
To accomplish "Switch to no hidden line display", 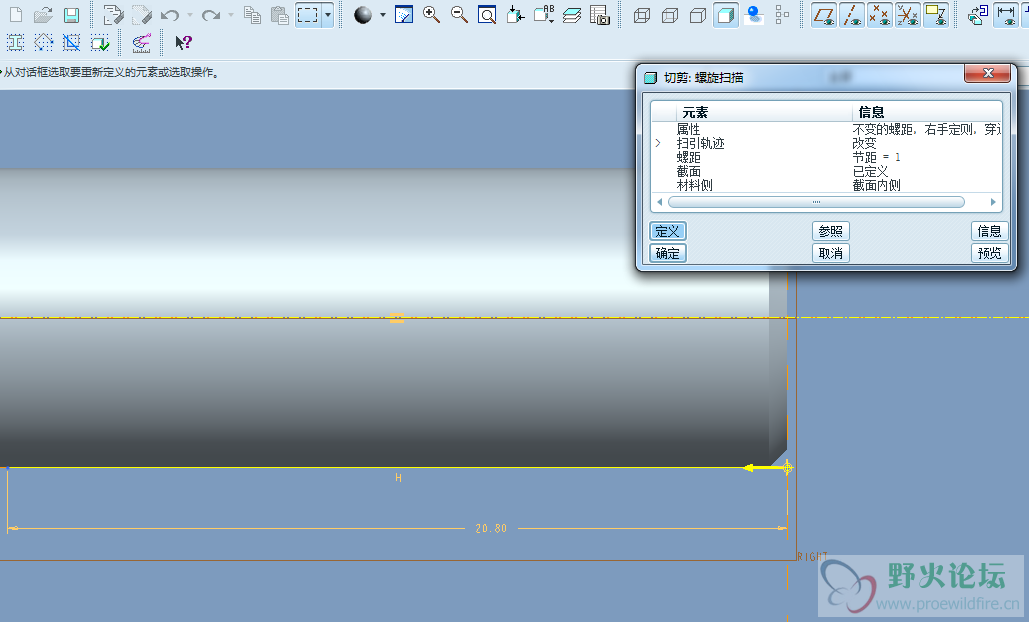I will (x=698, y=14).
